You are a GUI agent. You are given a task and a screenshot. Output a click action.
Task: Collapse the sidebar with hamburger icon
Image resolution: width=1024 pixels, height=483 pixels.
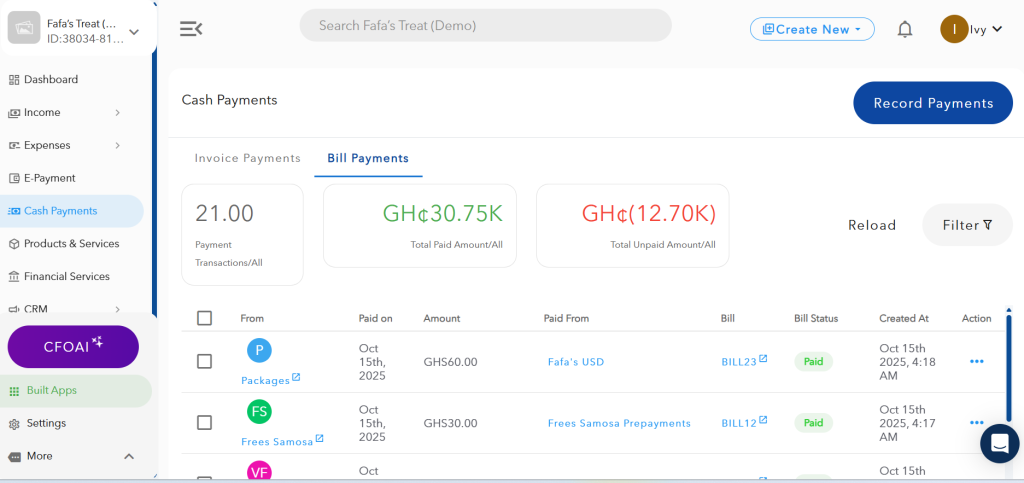190,29
